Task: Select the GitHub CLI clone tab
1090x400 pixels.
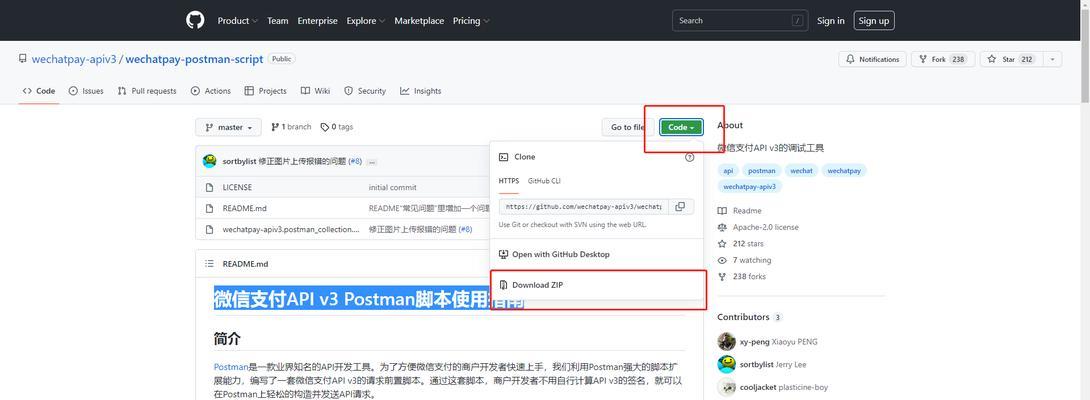Action: (x=544, y=181)
